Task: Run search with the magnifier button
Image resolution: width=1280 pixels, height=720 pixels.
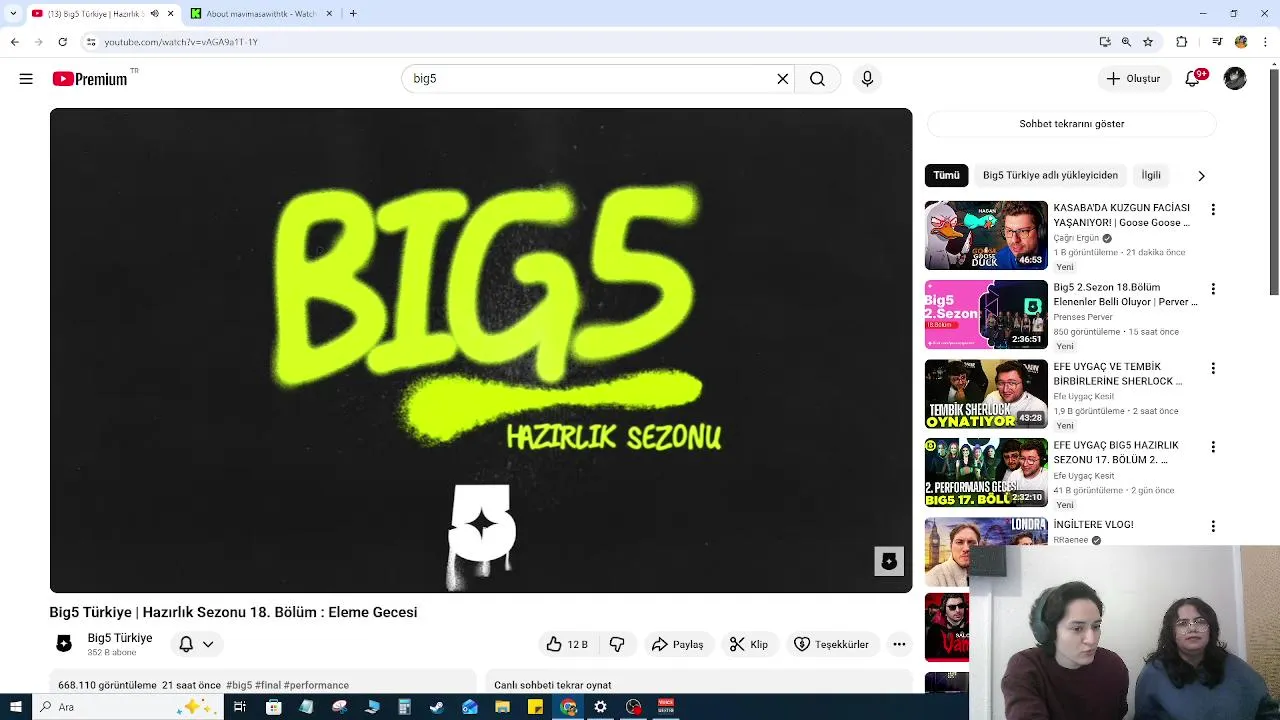Action: coord(817,79)
